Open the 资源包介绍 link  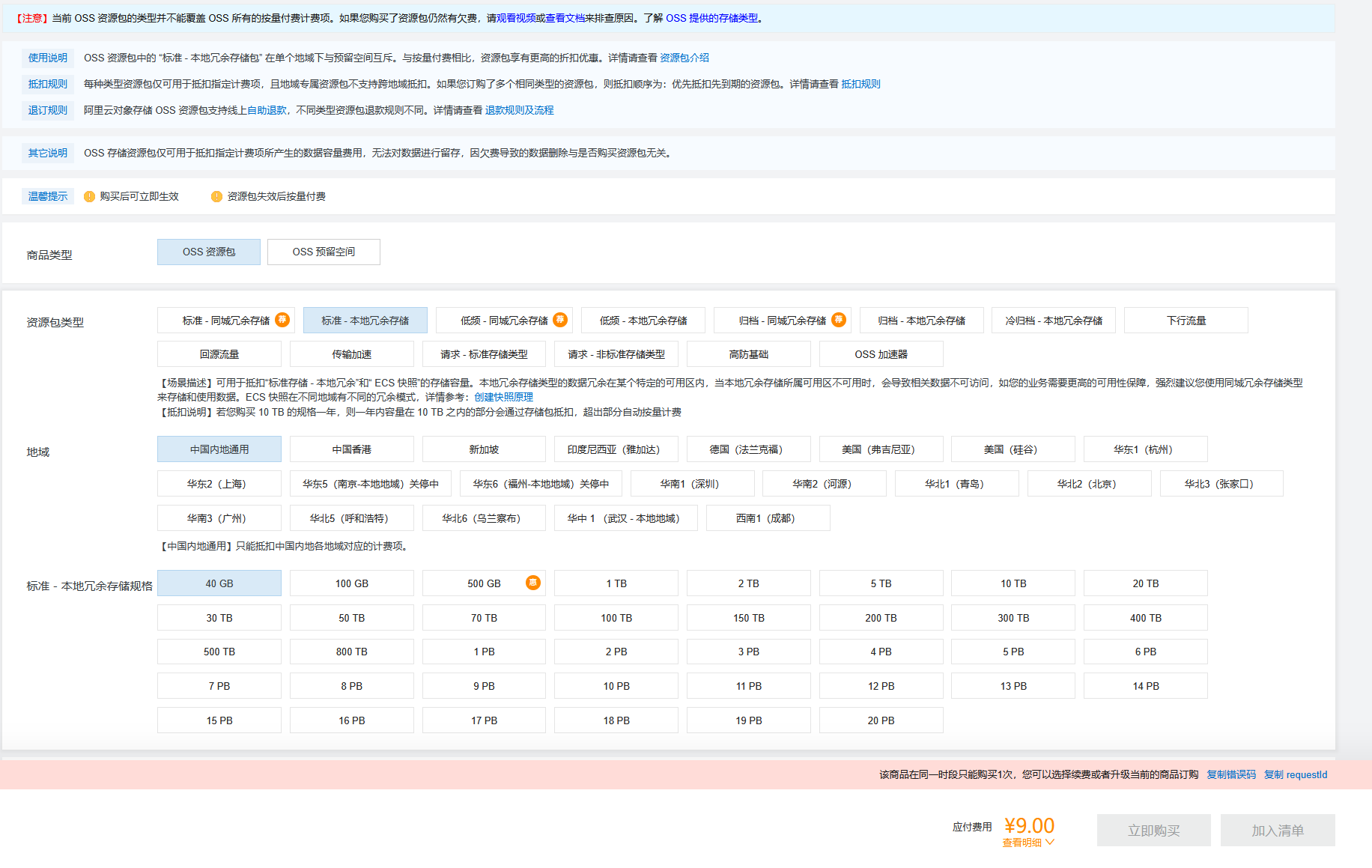(684, 58)
